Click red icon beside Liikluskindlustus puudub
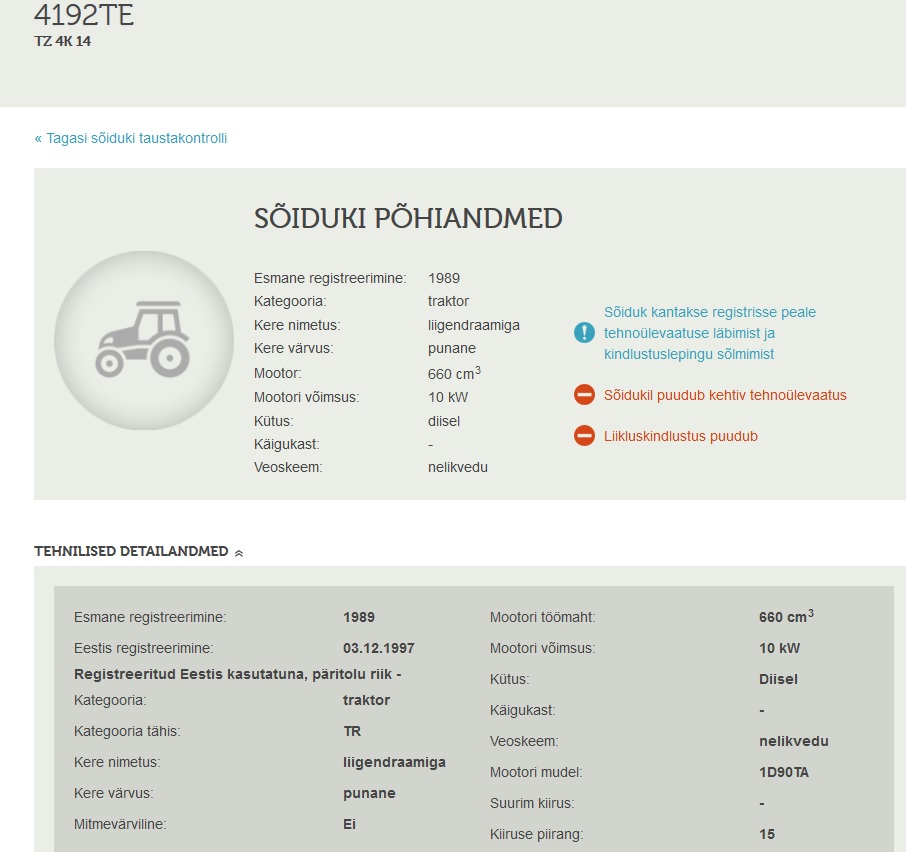 [584, 436]
